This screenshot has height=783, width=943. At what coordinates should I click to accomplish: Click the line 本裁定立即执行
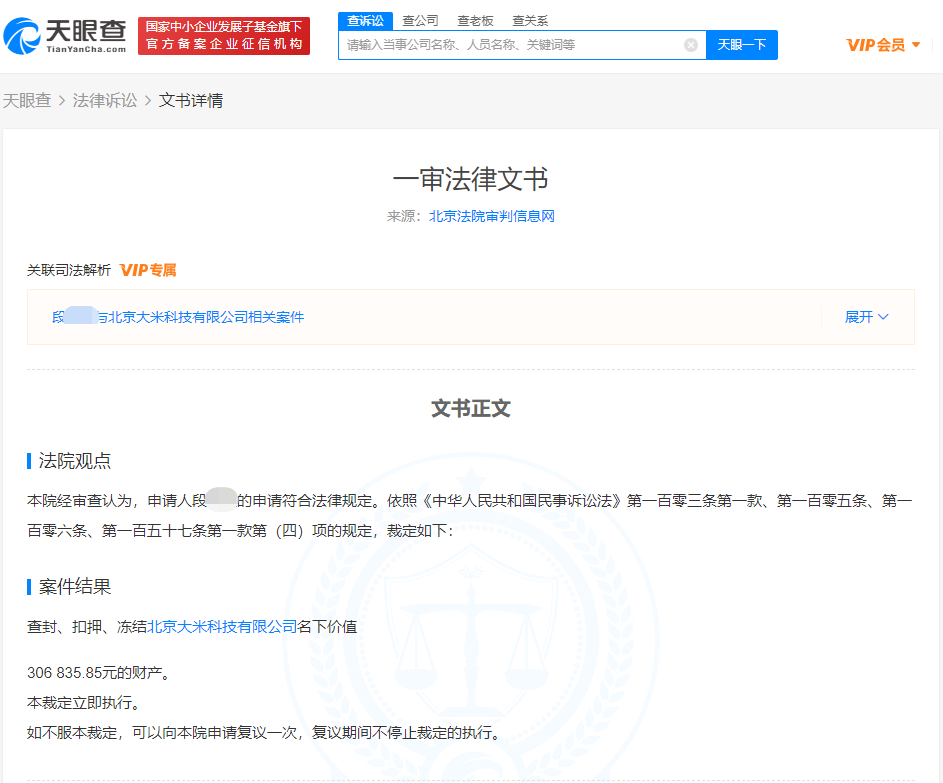click(83, 702)
